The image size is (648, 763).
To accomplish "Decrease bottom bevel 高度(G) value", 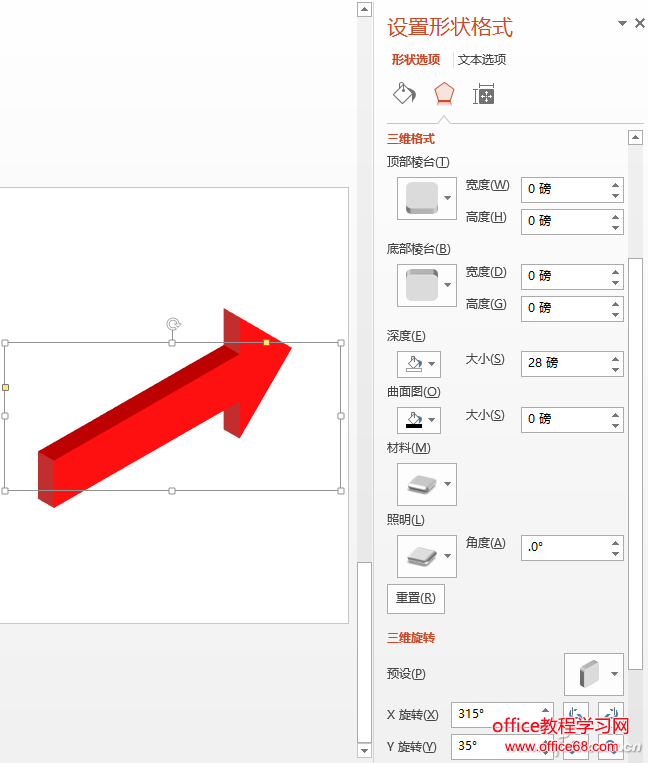I will (615, 314).
